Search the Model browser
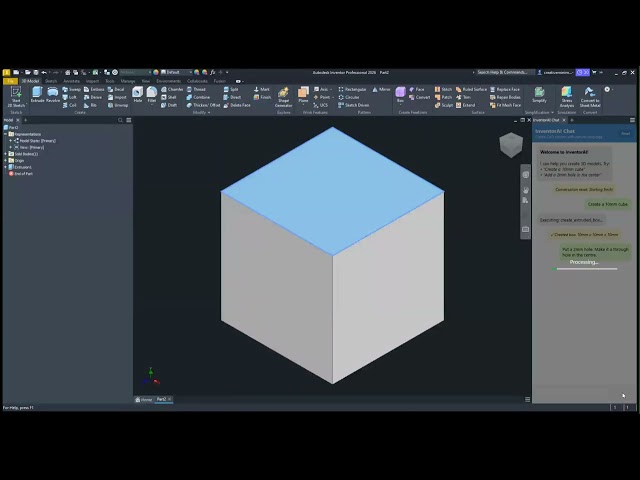Image resolution: width=640 pixels, height=480 pixels. [120, 120]
